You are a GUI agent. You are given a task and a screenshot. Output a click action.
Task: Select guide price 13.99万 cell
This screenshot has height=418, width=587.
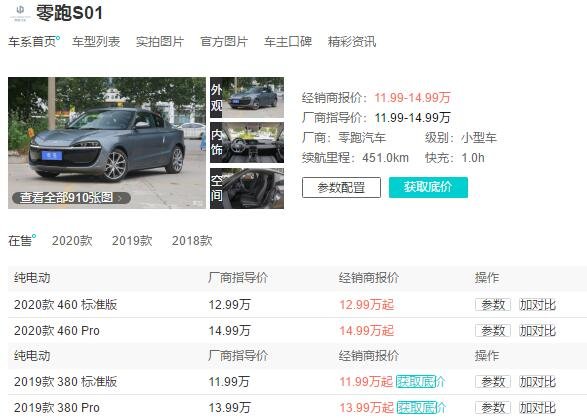[x=229, y=408]
